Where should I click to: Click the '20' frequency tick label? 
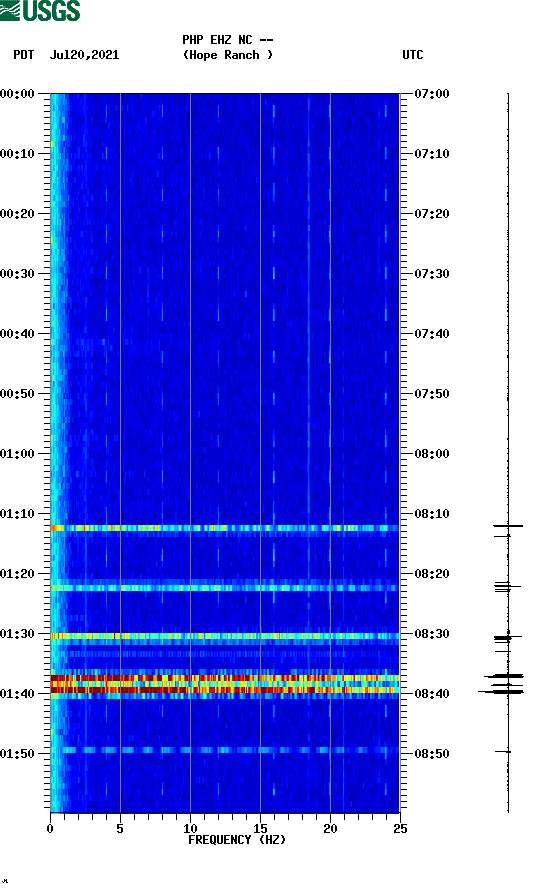coord(330,829)
